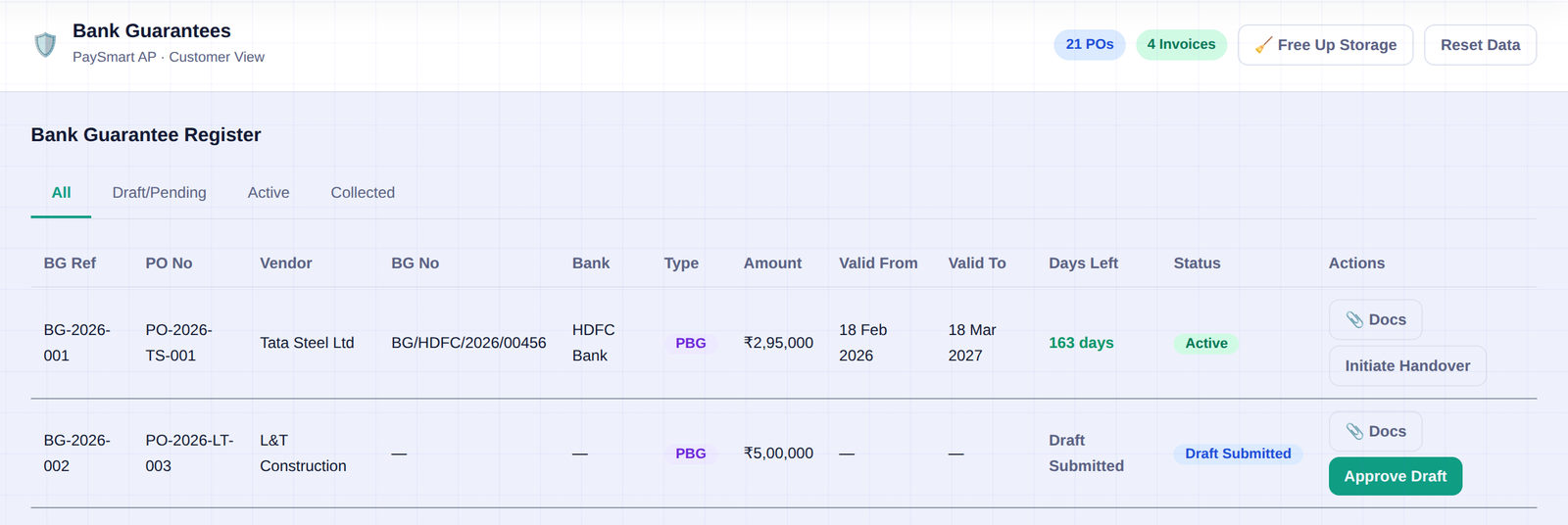
Task: Click the Type column header
Action: [681, 263]
